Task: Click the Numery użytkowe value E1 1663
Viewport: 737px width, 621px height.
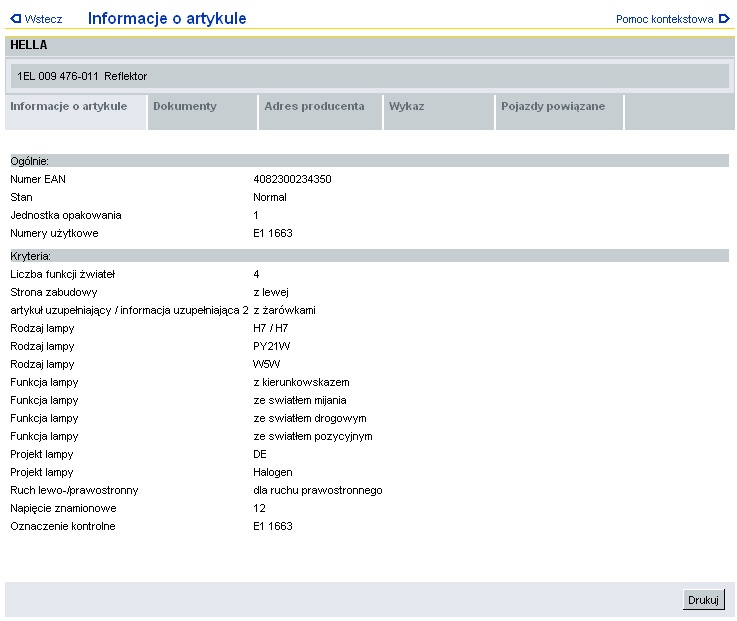Action: tap(273, 233)
